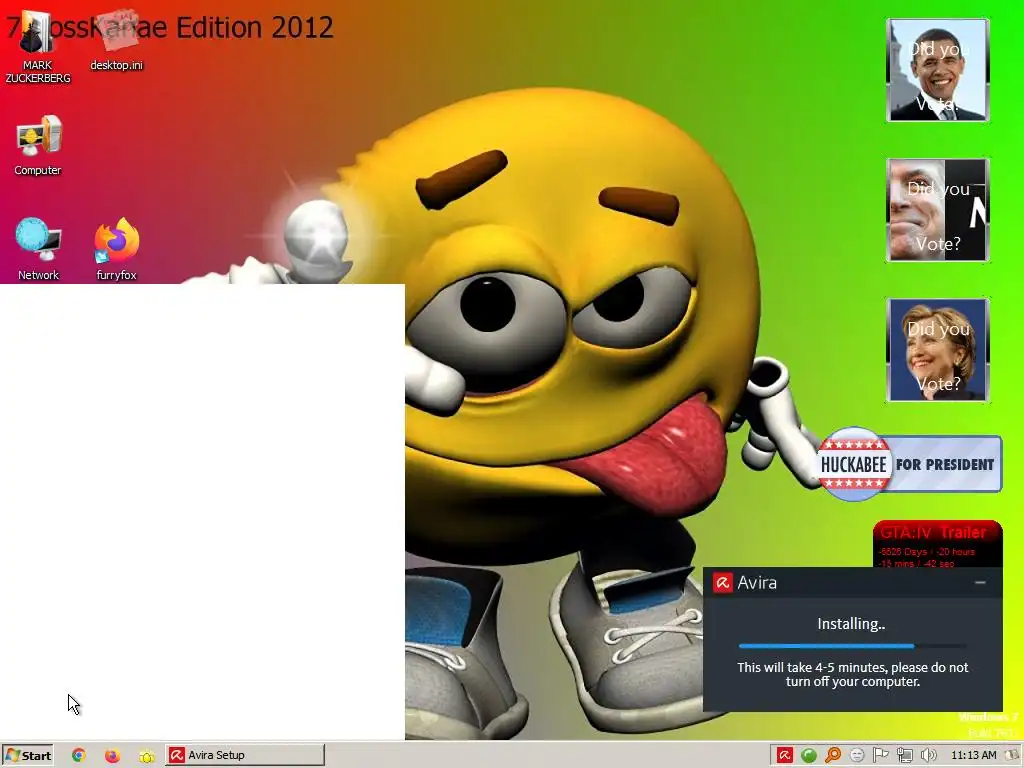Image resolution: width=1024 pixels, height=768 pixels.
Task: Open the volume speaker tray icon
Action: click(928, 756)
